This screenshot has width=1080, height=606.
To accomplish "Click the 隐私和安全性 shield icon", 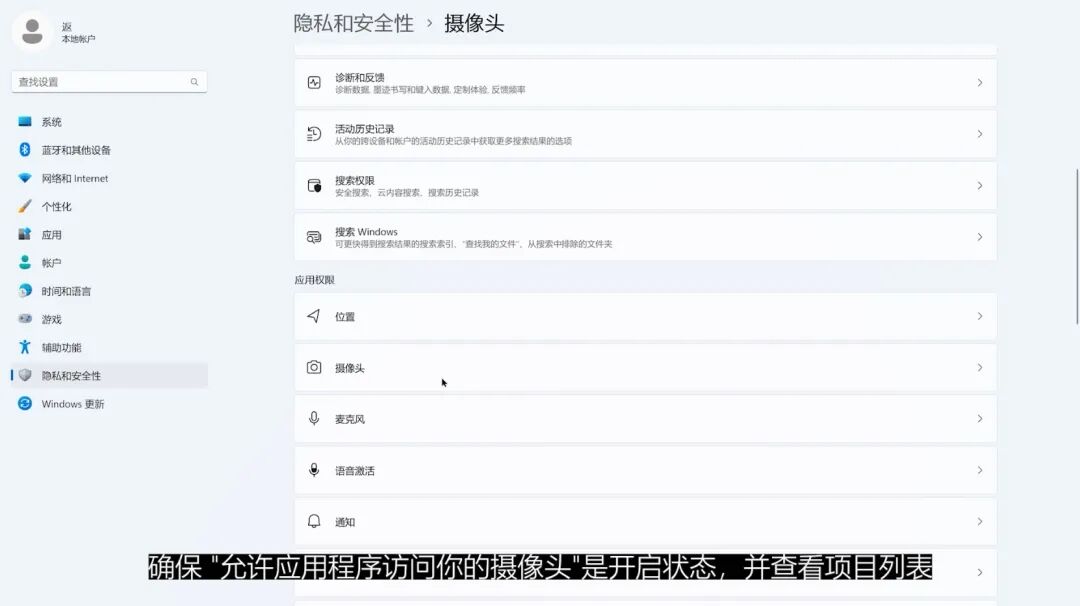I will coord(25,375).
